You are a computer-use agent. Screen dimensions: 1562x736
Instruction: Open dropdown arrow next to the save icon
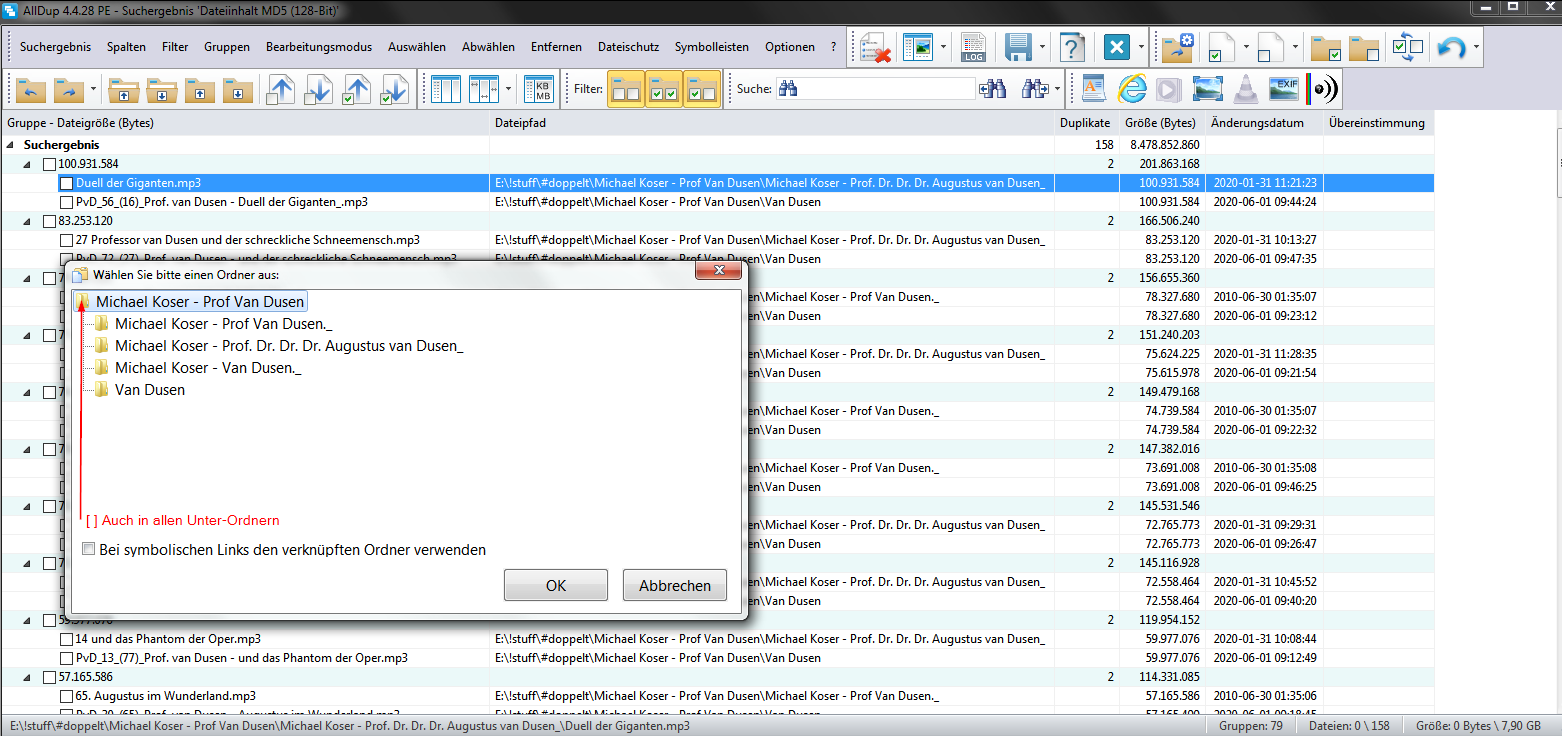1042,48
